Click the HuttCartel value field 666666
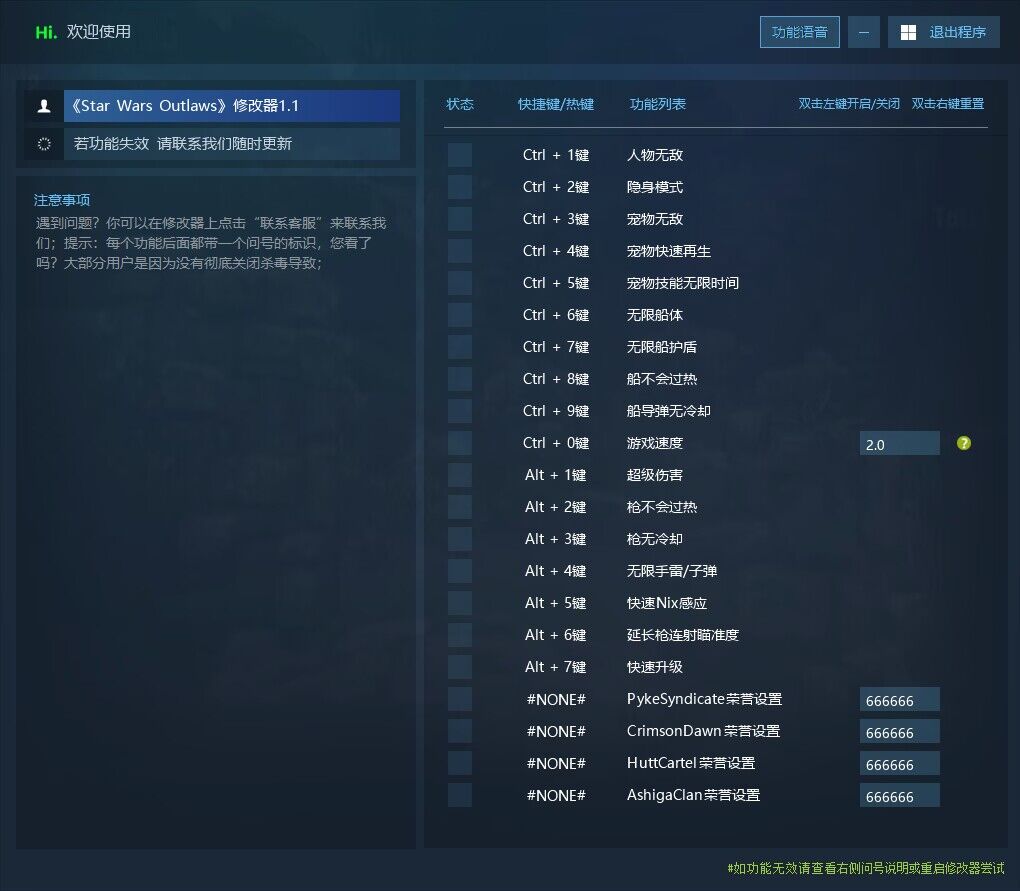Screen dimensions: 1020x891 [900, 764]
